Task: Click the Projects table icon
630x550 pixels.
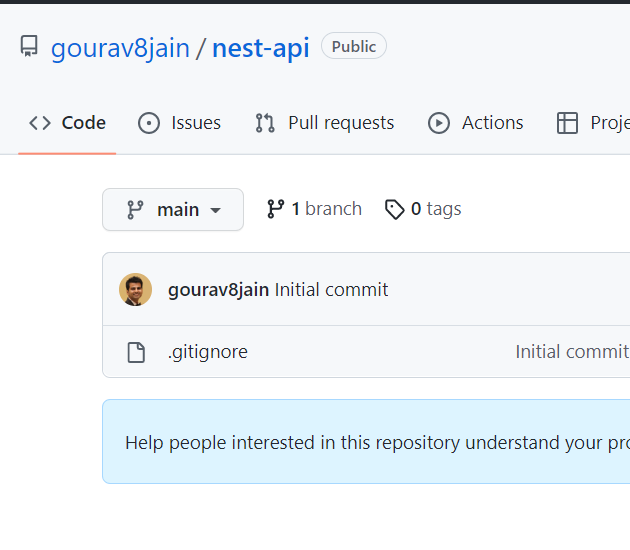Action: pos(567,123)
